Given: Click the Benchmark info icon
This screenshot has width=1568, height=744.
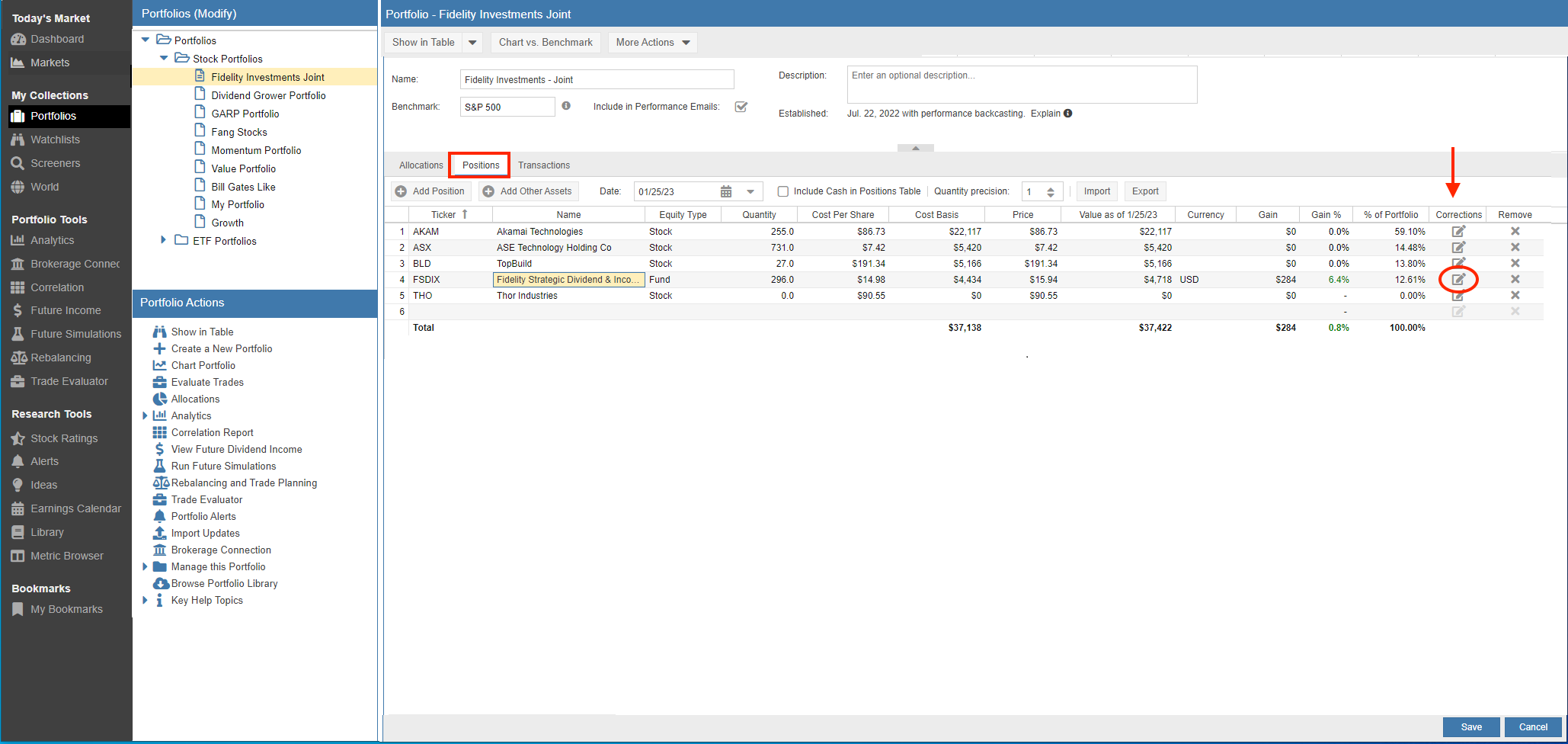Looking at the screenshot, I should tap(566, 106).
